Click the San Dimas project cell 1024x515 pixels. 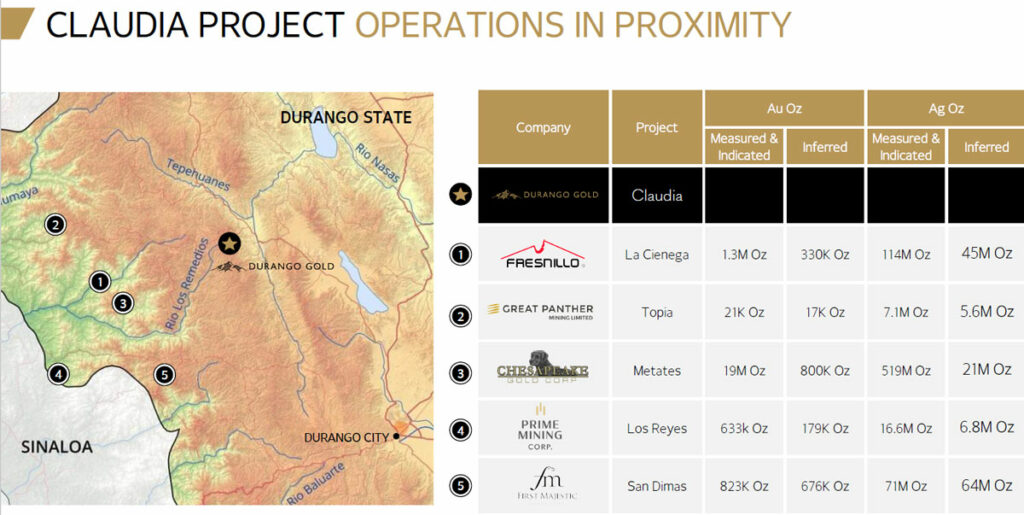coord(656,486)
